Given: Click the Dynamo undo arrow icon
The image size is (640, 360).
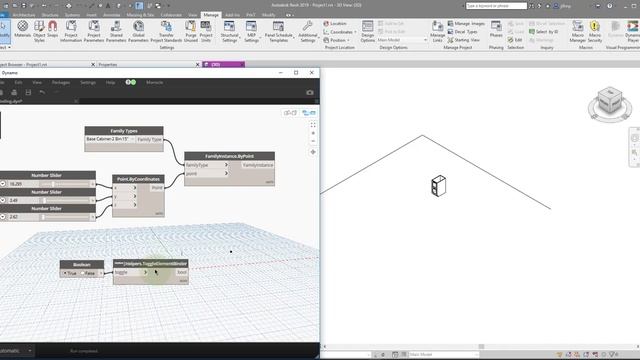Looking at the screenshot, I should (x=42, y=93).
